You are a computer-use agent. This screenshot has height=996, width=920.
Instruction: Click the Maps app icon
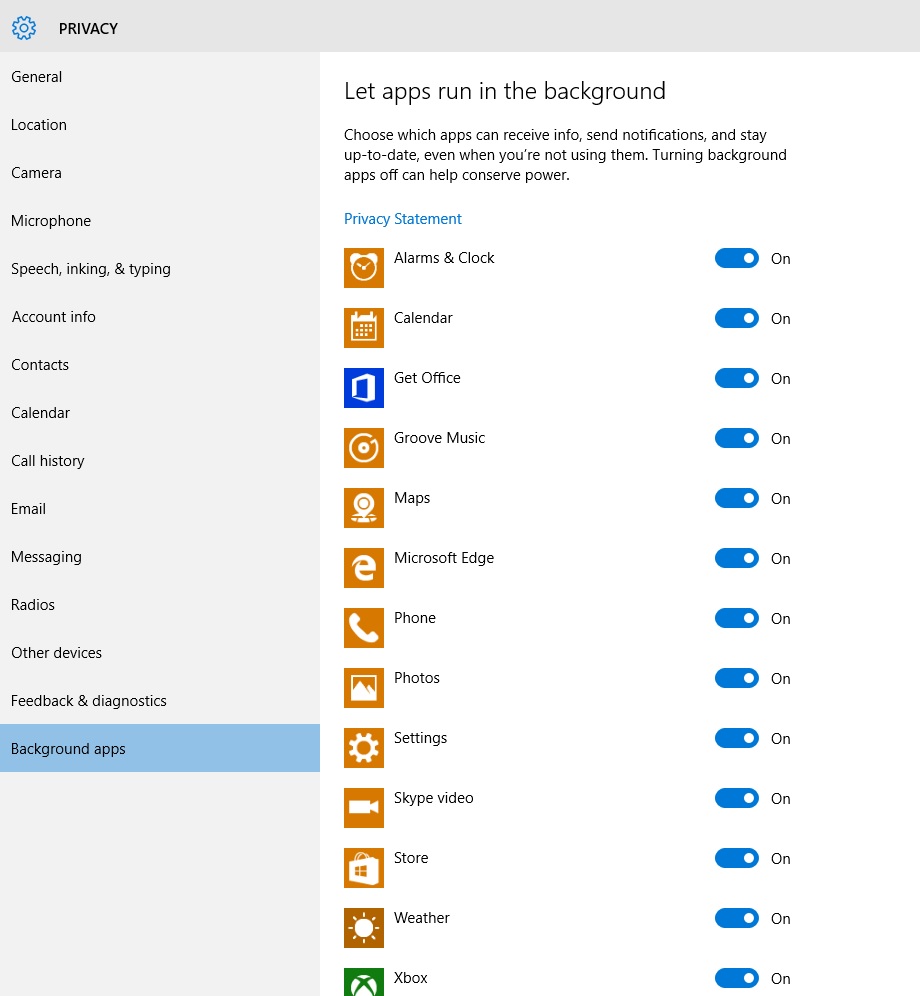tap(363, 508)
